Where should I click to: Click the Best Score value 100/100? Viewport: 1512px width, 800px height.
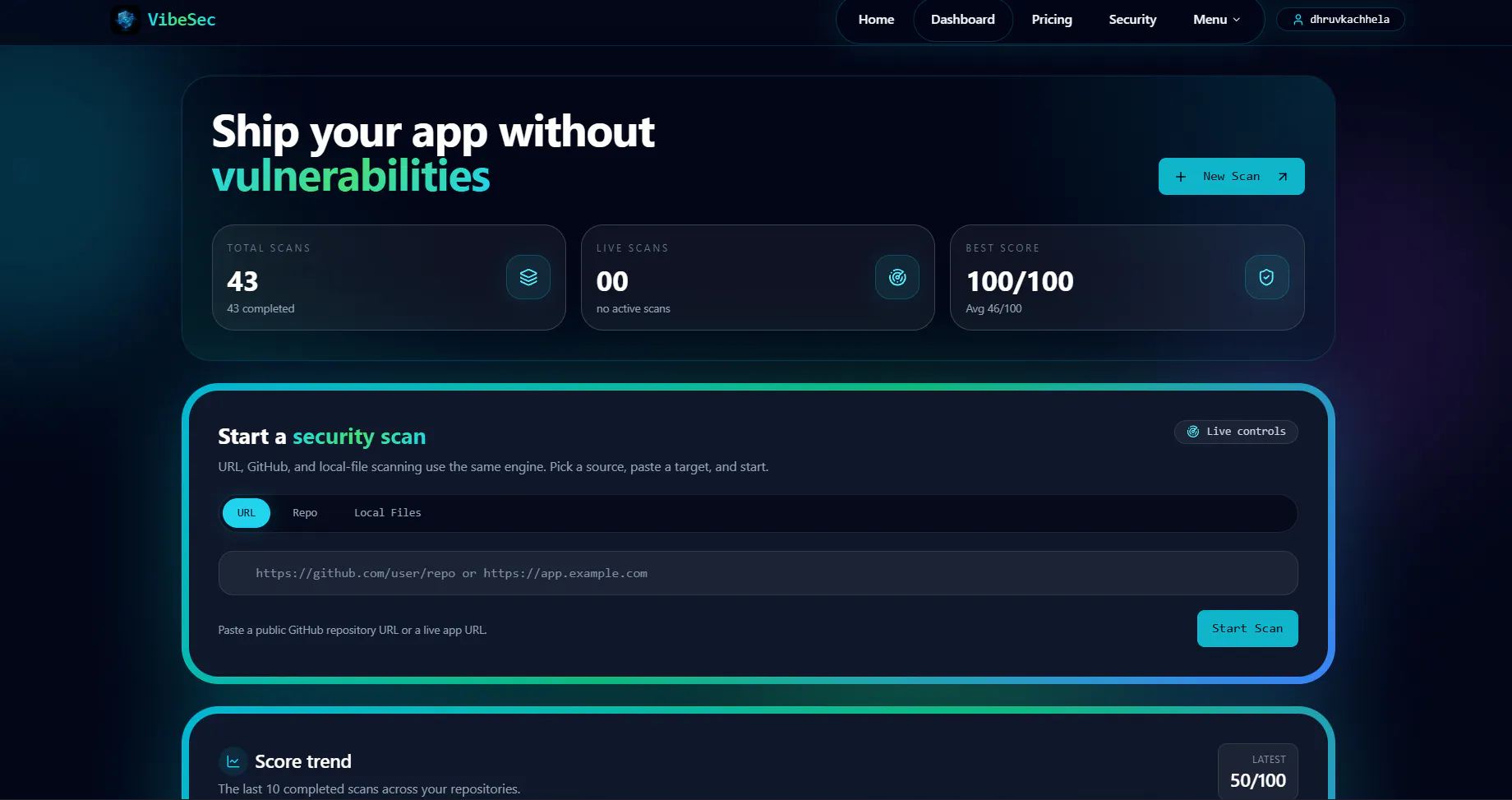(x=1020, y=281)
